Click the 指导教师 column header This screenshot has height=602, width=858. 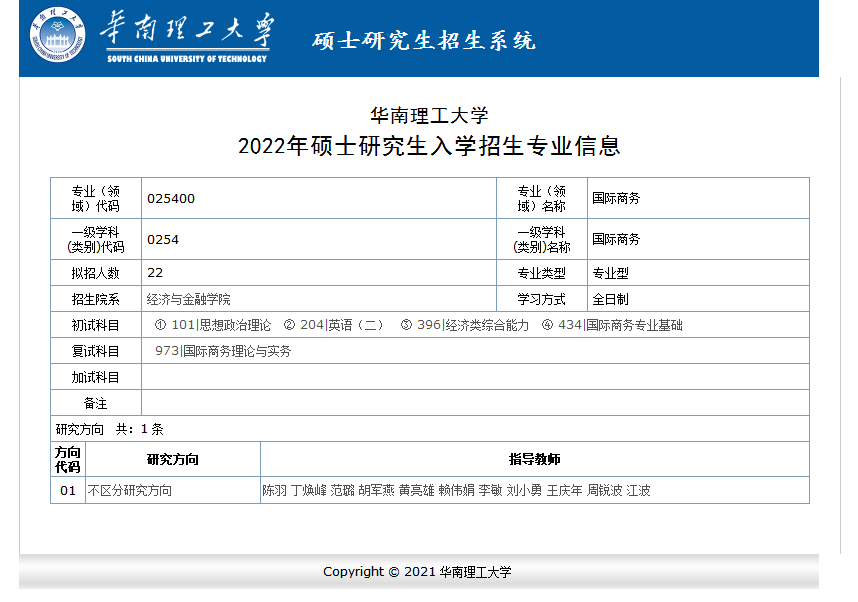pyautogui.click(x=534, y=460)
